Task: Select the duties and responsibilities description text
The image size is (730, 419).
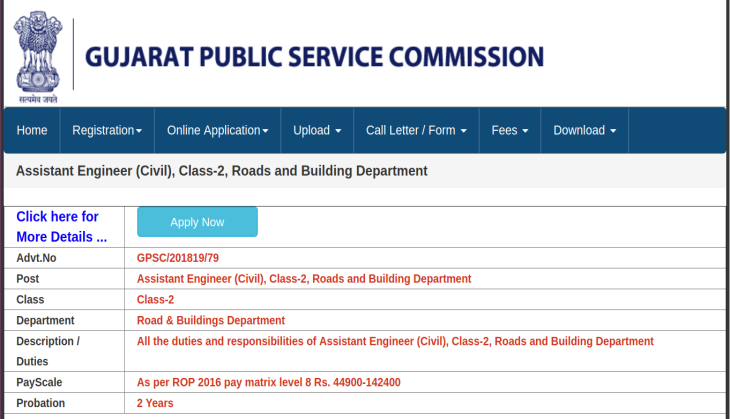Action: 395,341
